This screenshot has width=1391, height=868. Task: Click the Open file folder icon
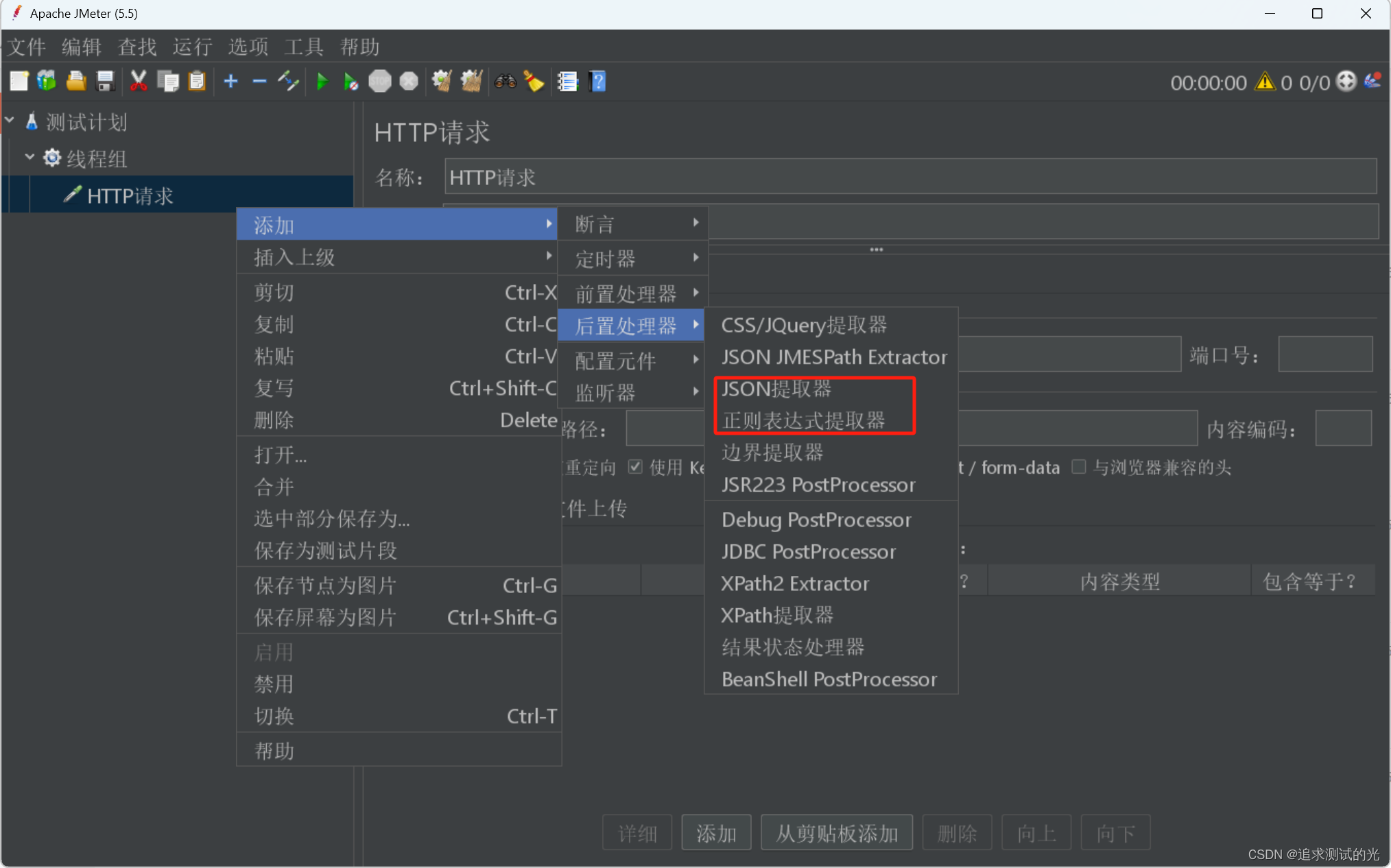[x=76, y=82]
